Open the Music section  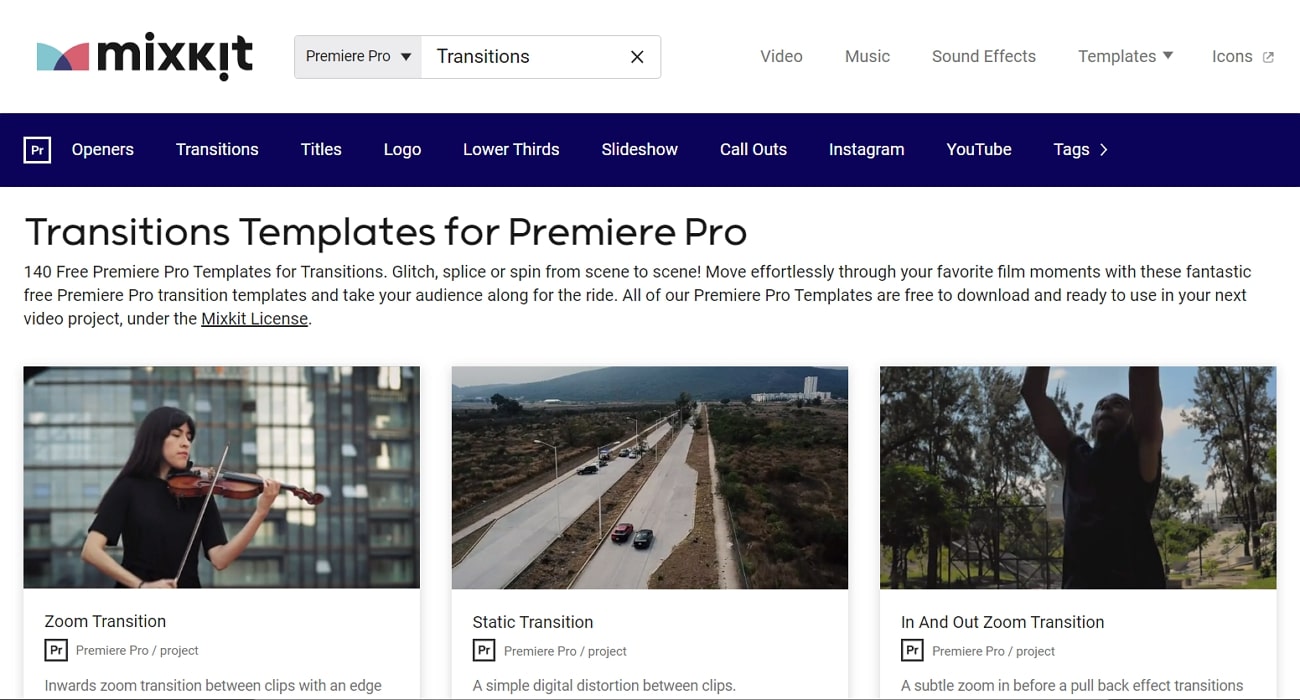click(x=867, y=57)
